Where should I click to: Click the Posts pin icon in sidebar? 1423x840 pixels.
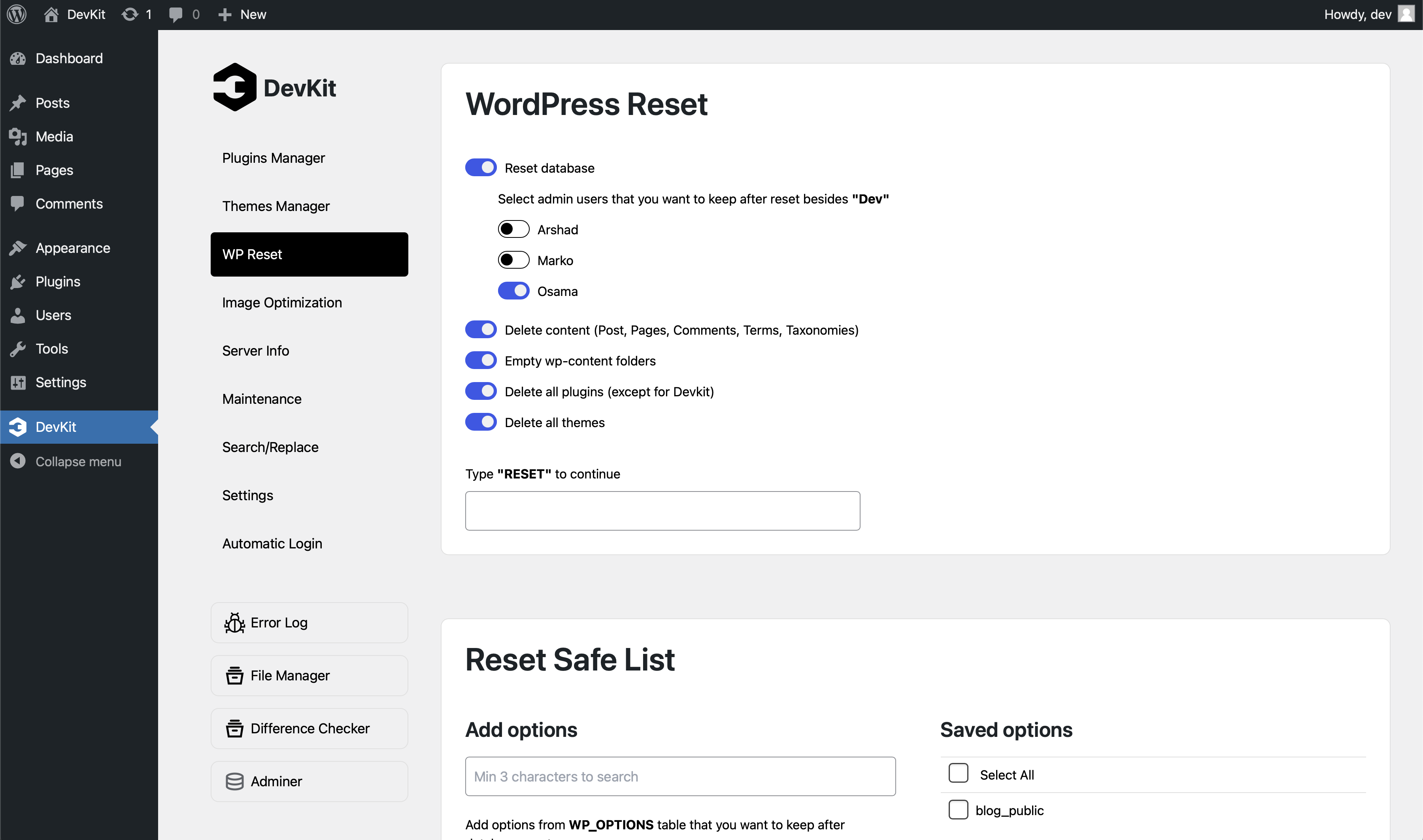click(x=18, y=103)
